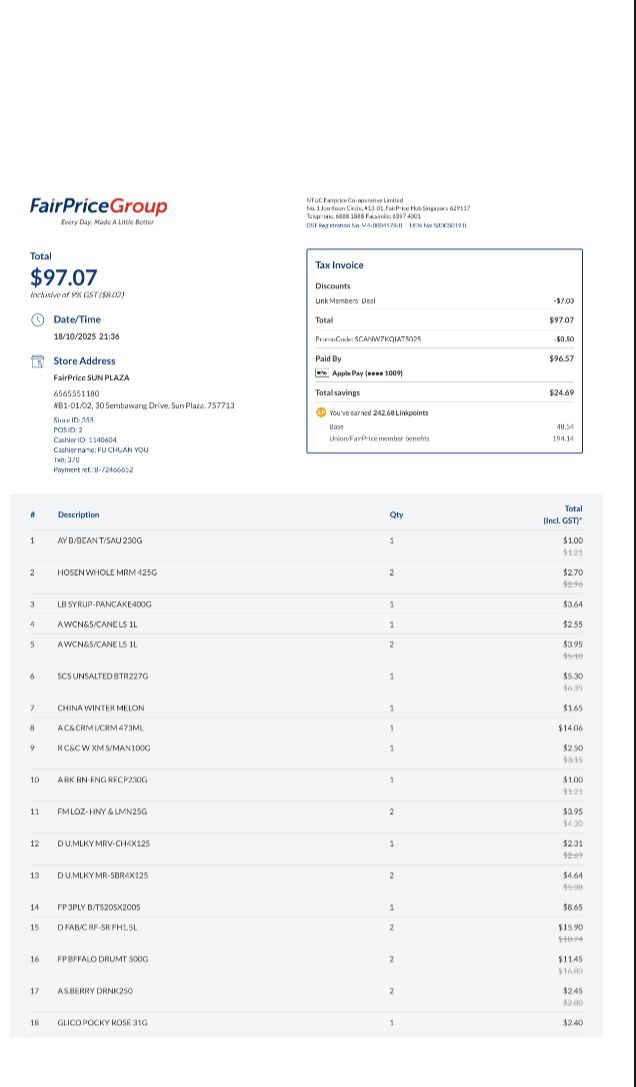Click the 'Link Members' Deal' discount row

coord(445,301)
